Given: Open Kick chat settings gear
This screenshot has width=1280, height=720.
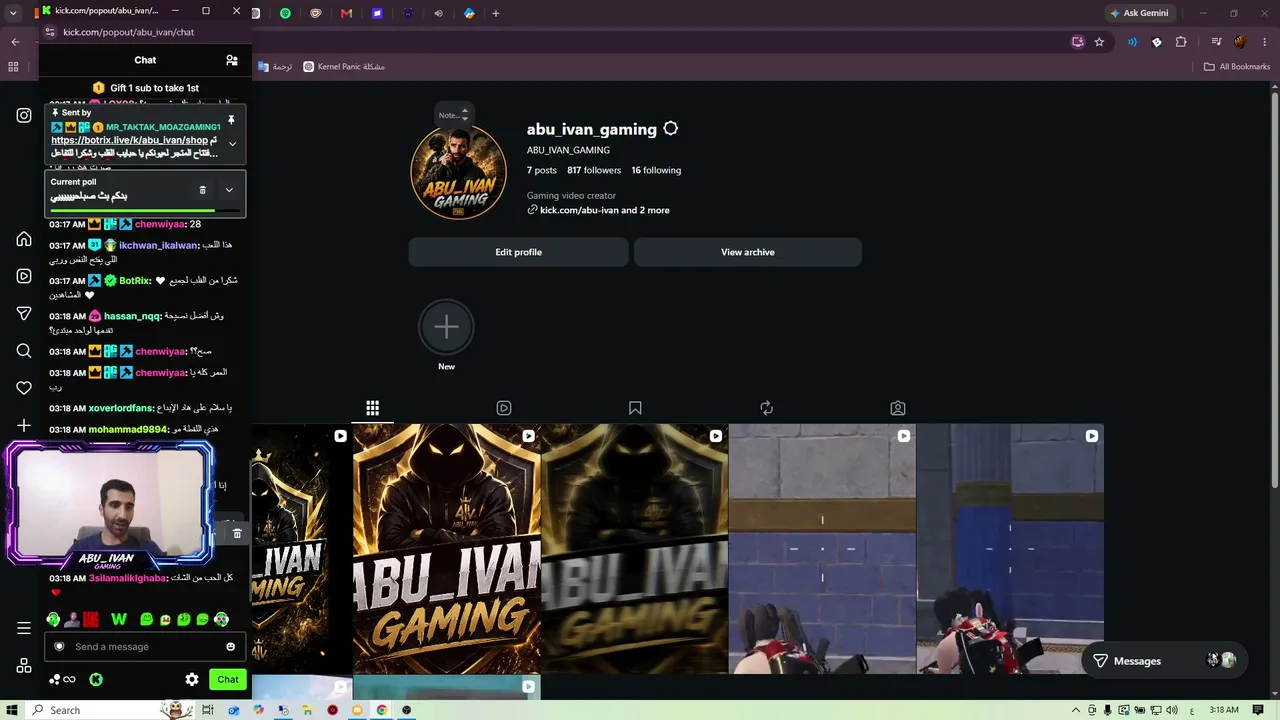Looking at the screenshot, I should point(192,680).
